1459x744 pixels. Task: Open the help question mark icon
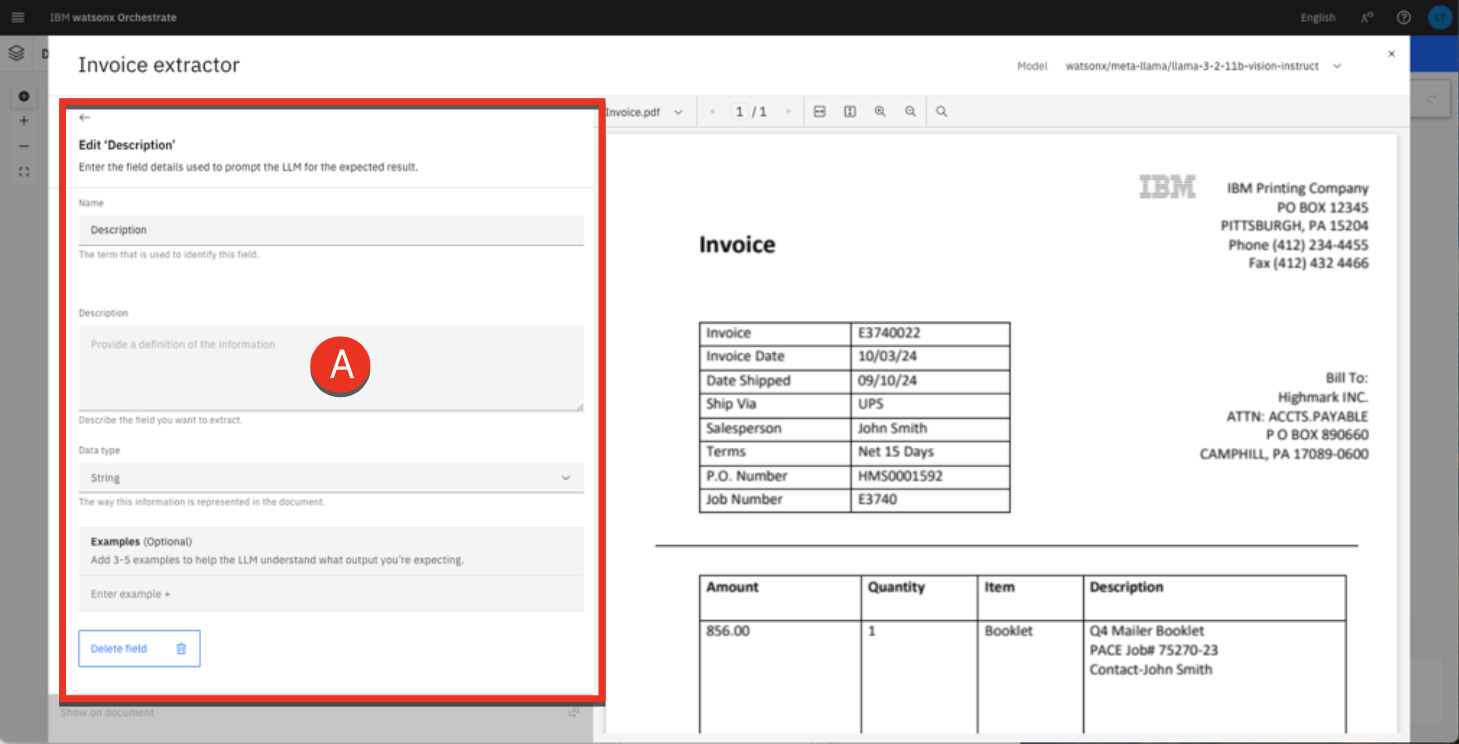tap(1403, 17)
